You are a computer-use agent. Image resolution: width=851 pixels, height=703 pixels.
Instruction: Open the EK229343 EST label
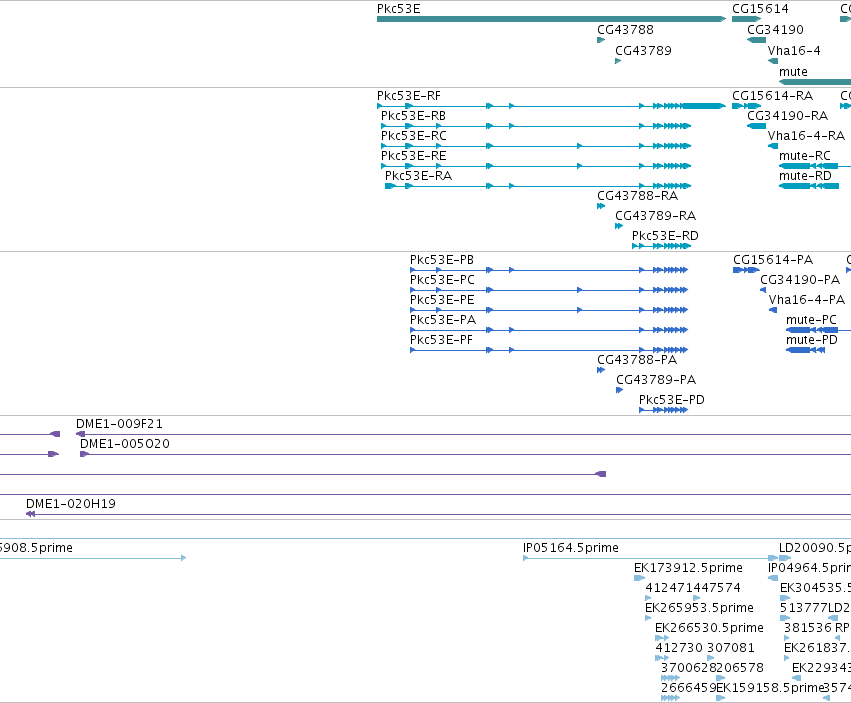pyautogui.click(x=821, y=668)
